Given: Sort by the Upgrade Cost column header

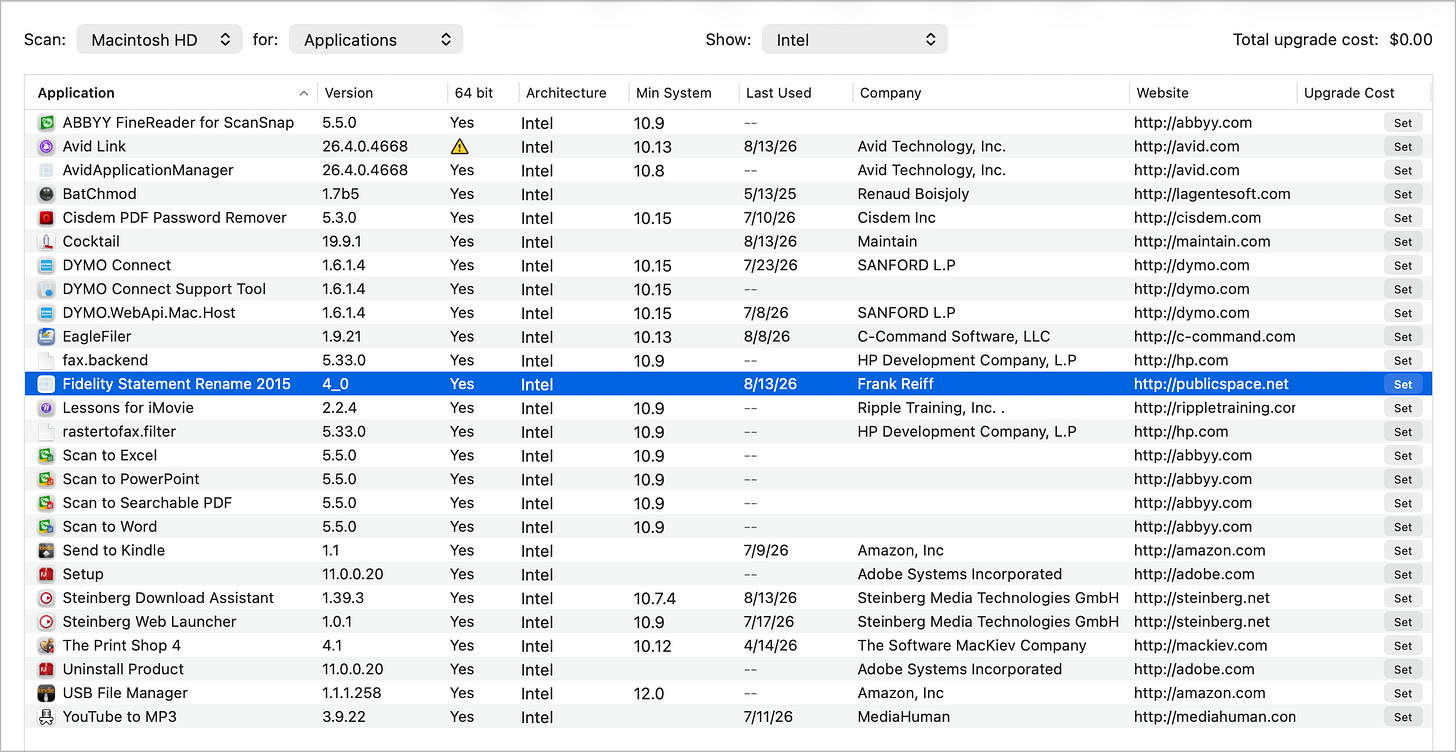Looking at the screenshot, I should click(x=1364, y=93).
